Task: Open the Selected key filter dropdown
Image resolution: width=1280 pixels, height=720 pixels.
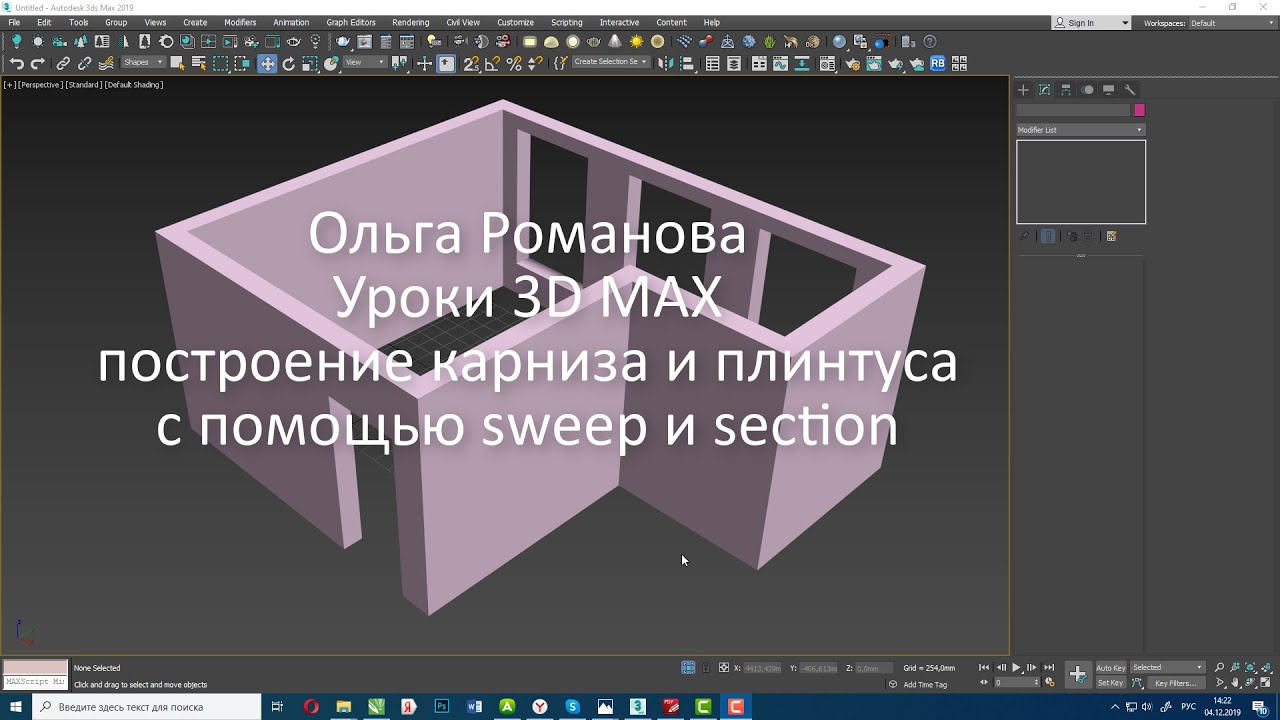Action: pos(1168,667)
